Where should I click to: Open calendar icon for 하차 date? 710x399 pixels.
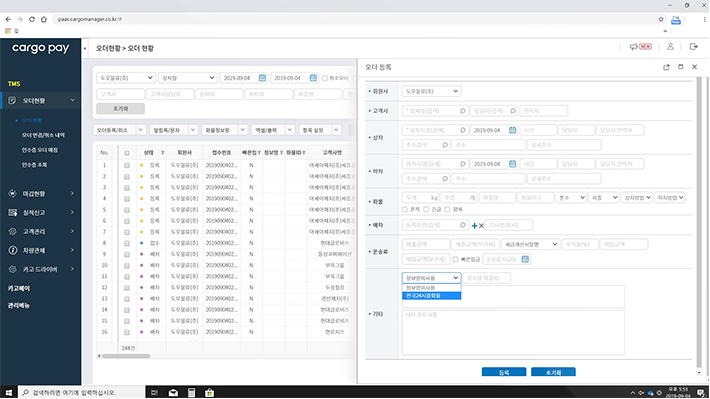pos(512,164)
